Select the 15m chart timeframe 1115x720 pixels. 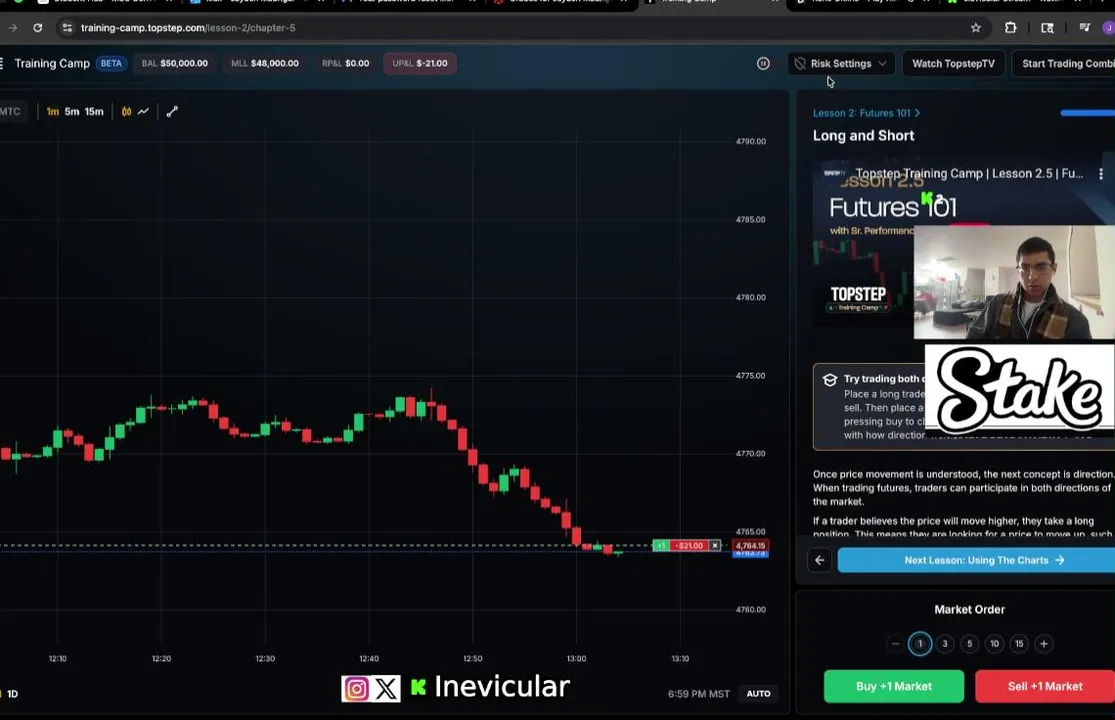pos(94,112)
